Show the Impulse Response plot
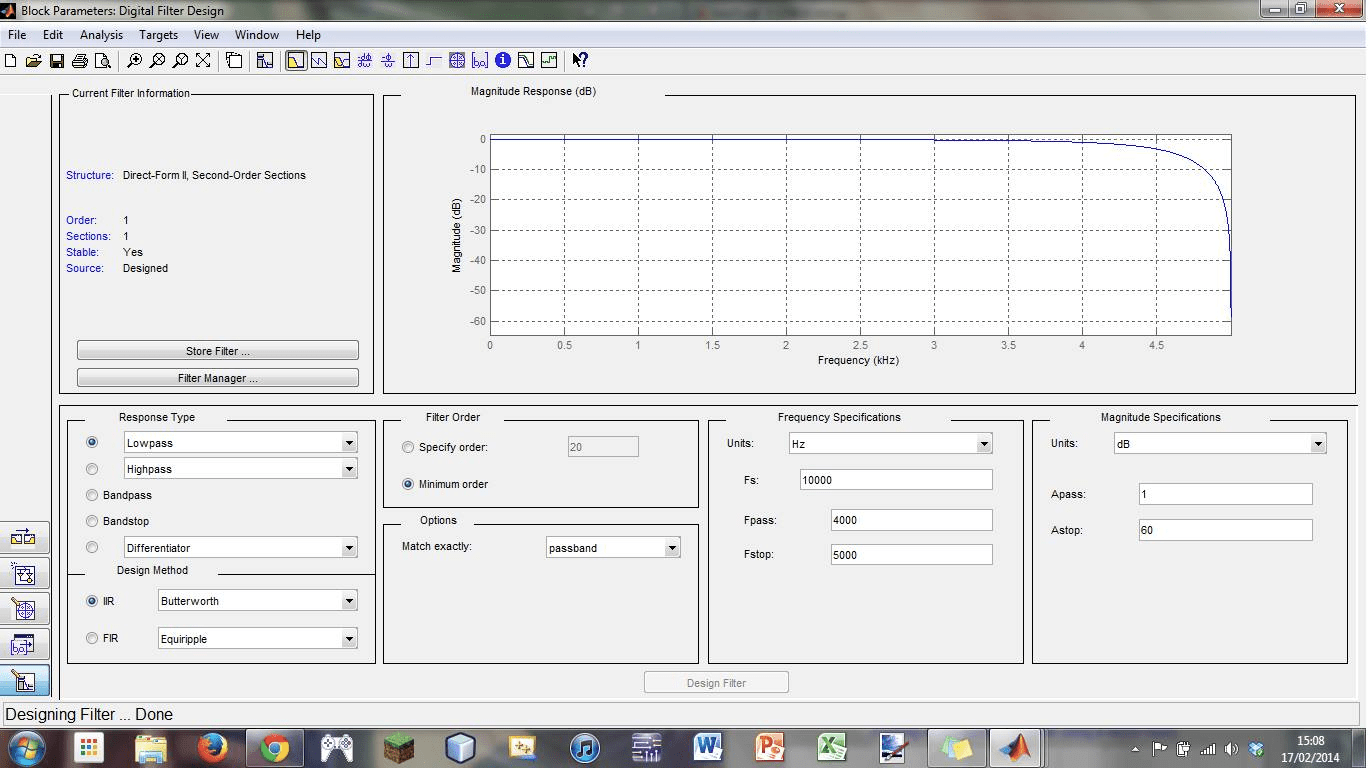The width and height of the screenshot is (1370, 768). coord(411,60)
